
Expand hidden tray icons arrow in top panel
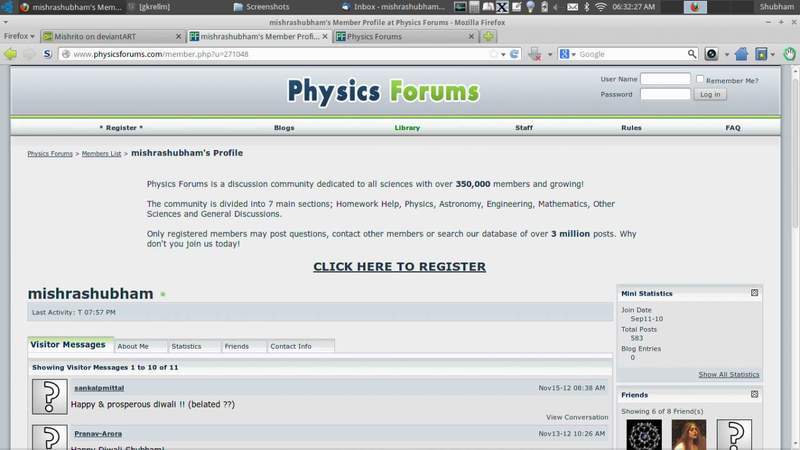pos(556,7)
